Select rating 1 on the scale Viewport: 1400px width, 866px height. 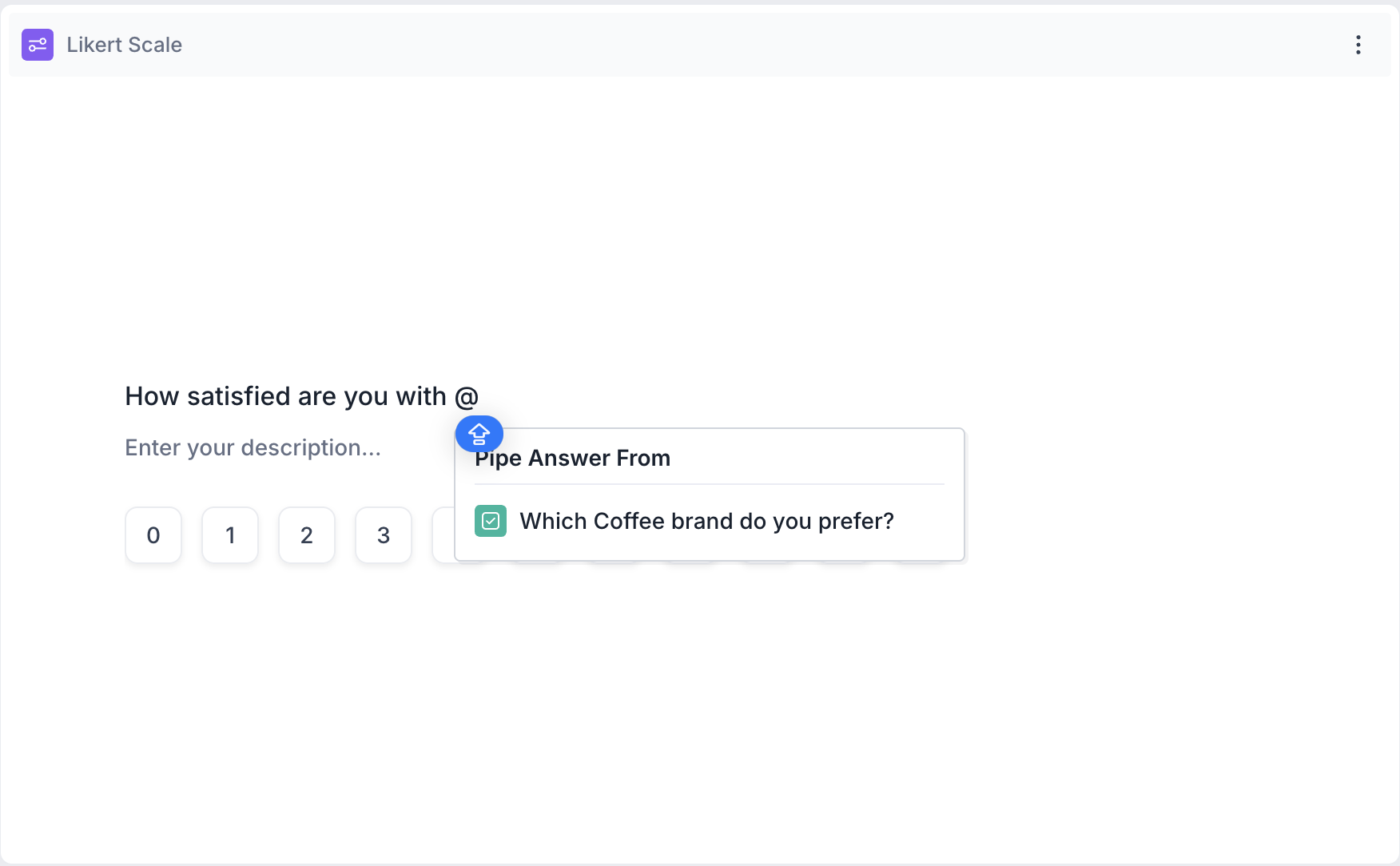(x=230, y=535)
